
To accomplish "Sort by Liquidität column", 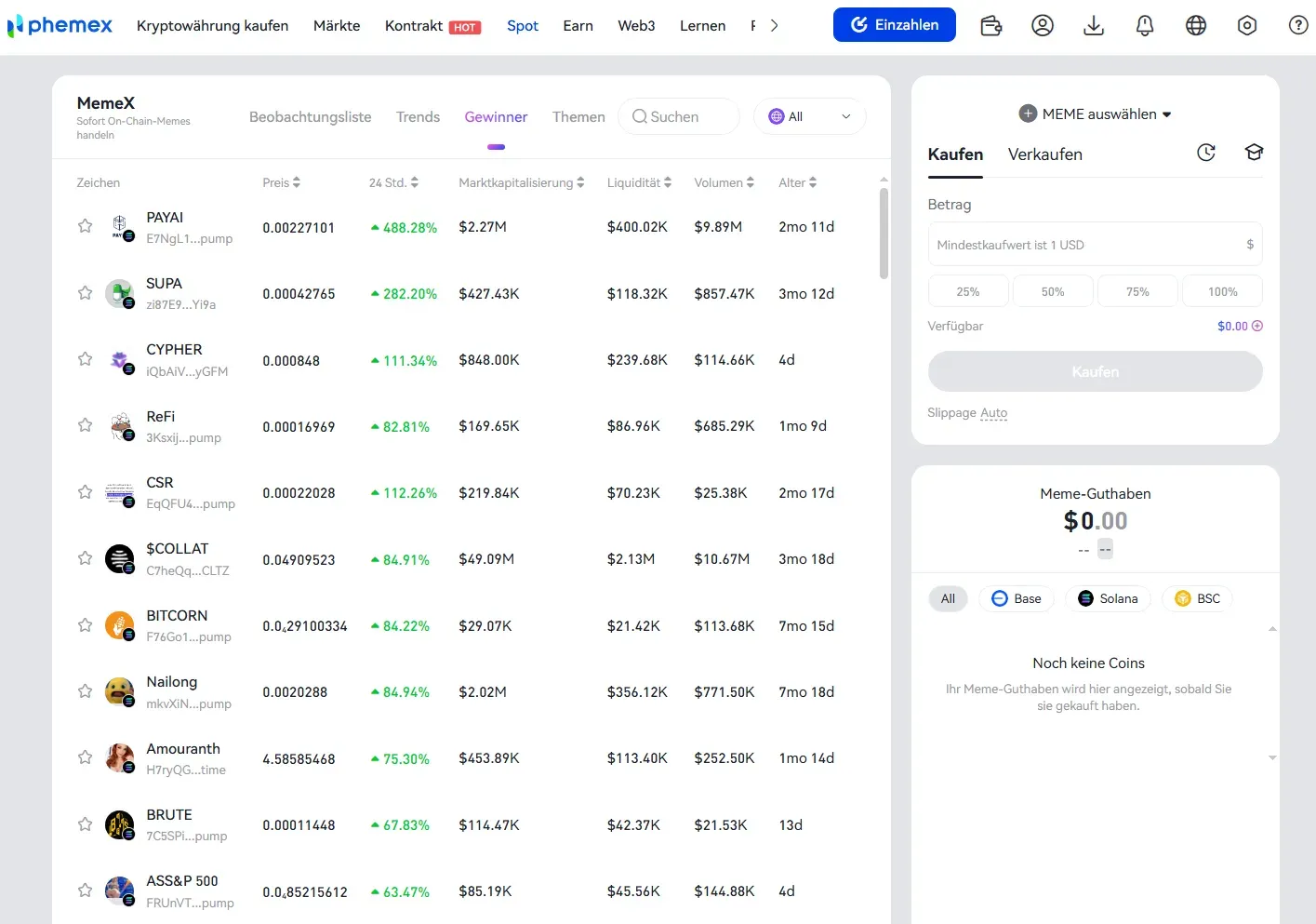I will [639, 182].
